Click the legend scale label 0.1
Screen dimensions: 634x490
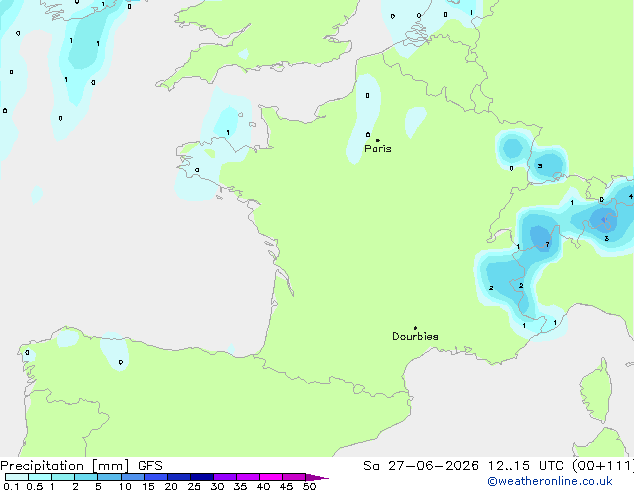tap(11, 486)
